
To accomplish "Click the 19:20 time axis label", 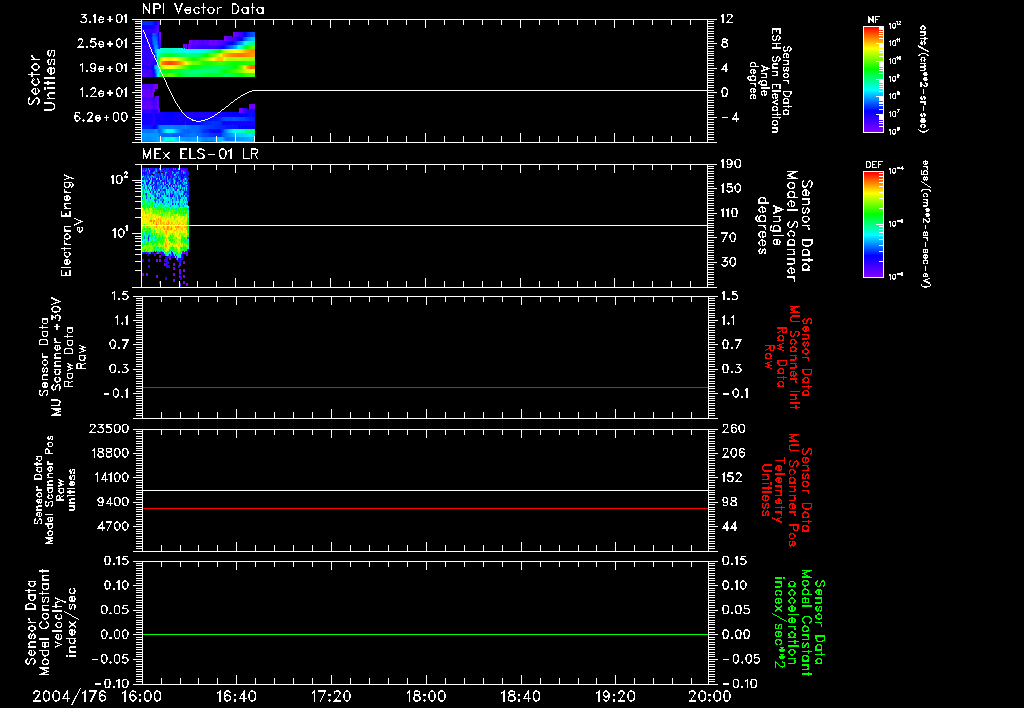I will click(x=615, y=696).
